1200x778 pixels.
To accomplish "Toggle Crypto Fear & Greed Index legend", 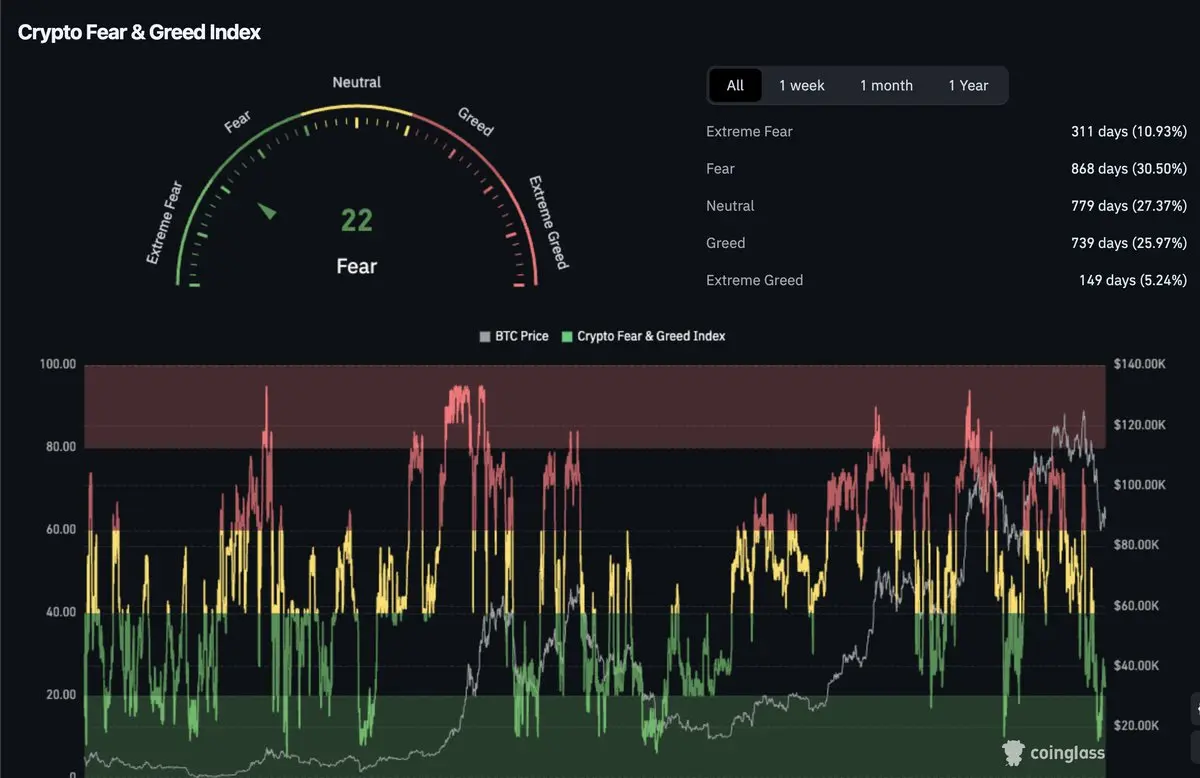I will coord(644,336).
